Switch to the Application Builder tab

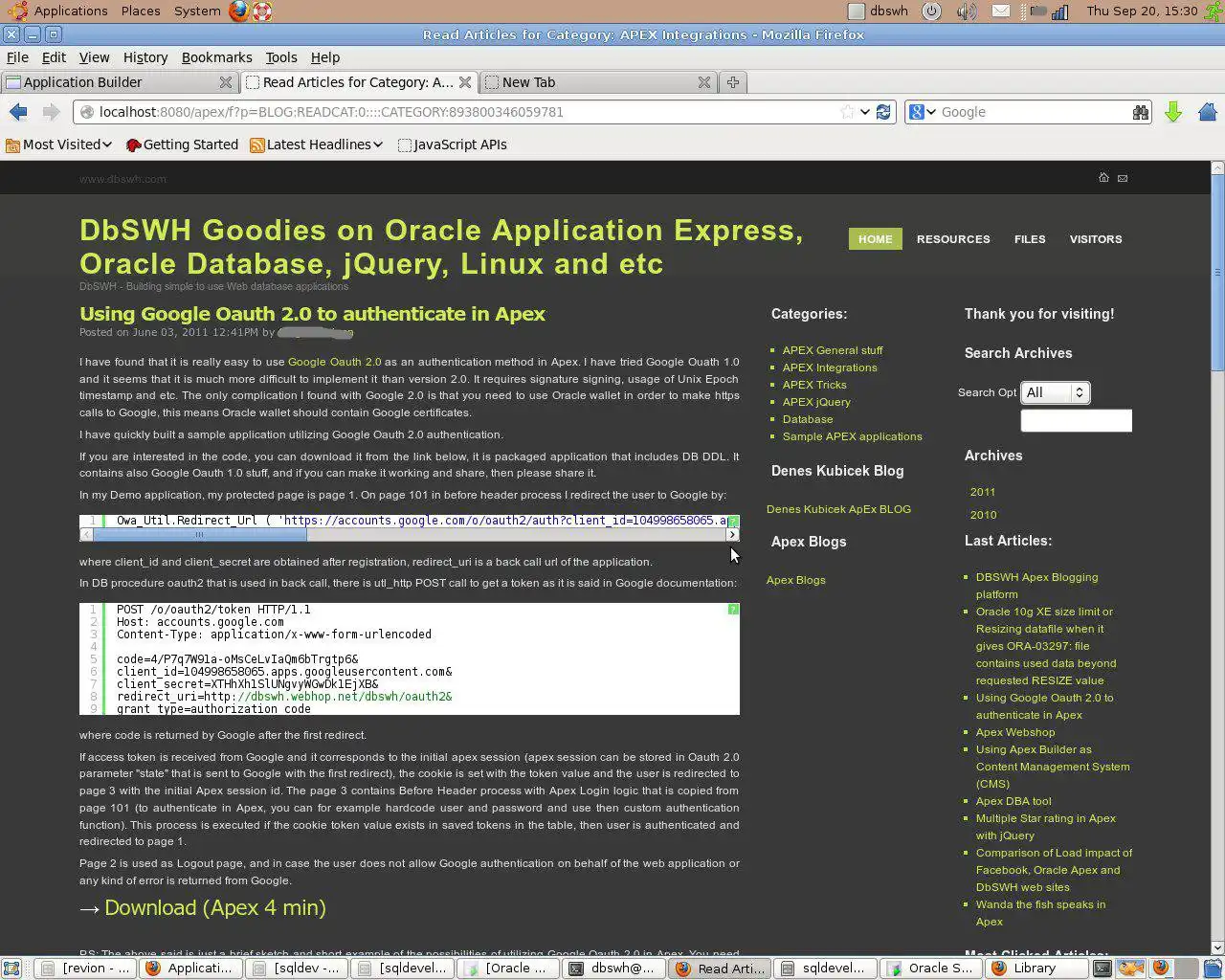119,82
